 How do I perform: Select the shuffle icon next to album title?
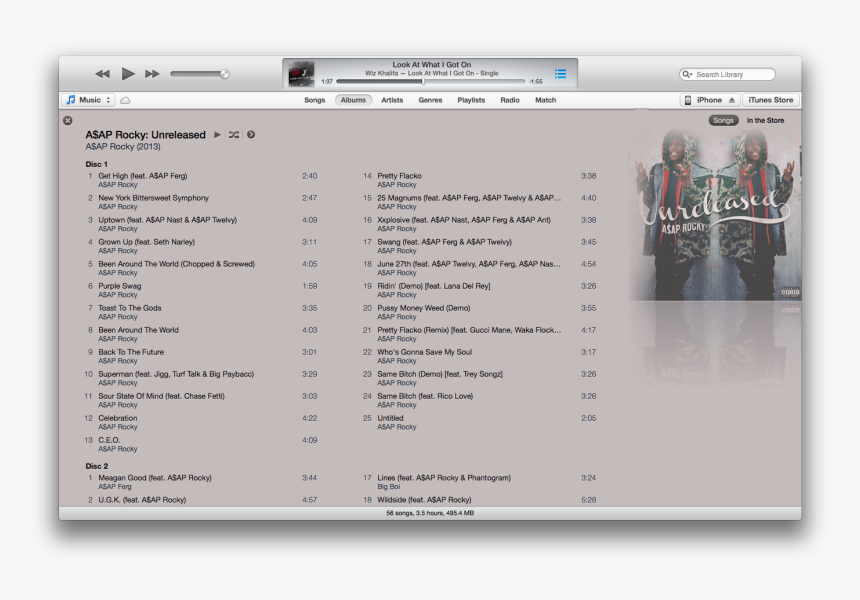coord(234,133)
